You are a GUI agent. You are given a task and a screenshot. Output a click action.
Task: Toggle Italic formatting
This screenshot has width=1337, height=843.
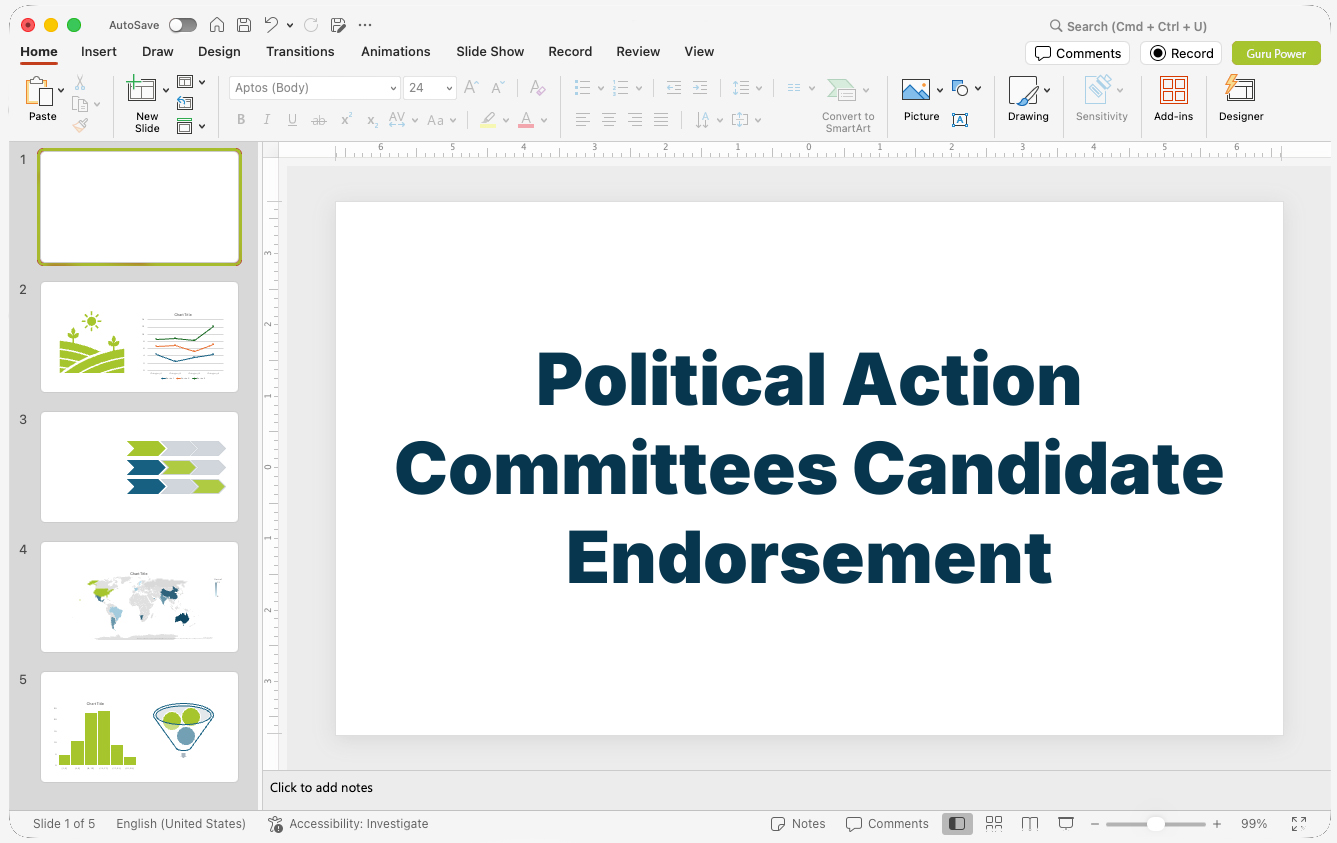point(267,120)
